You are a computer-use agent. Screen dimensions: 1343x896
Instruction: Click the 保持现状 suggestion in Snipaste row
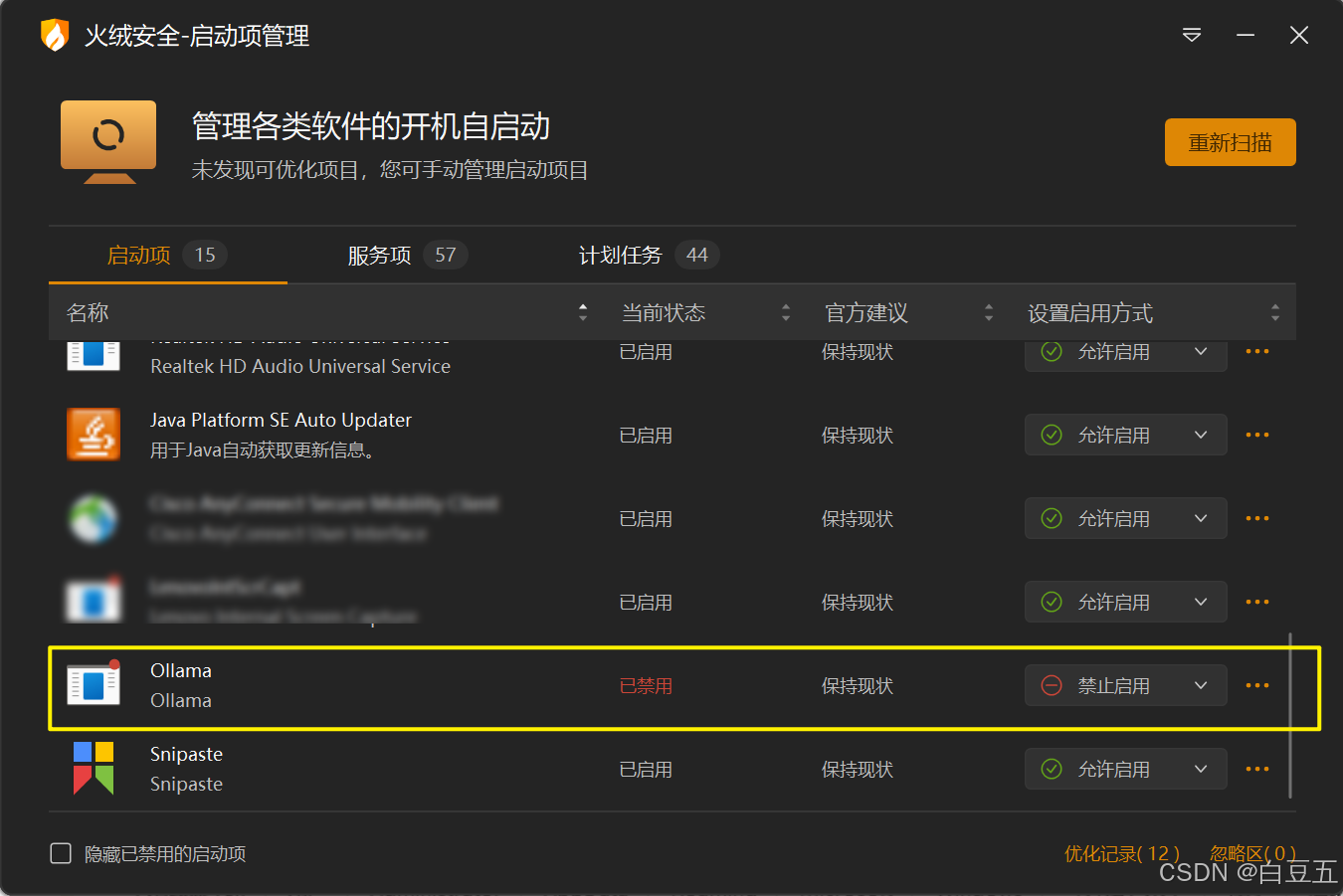[x=858, y=769]
